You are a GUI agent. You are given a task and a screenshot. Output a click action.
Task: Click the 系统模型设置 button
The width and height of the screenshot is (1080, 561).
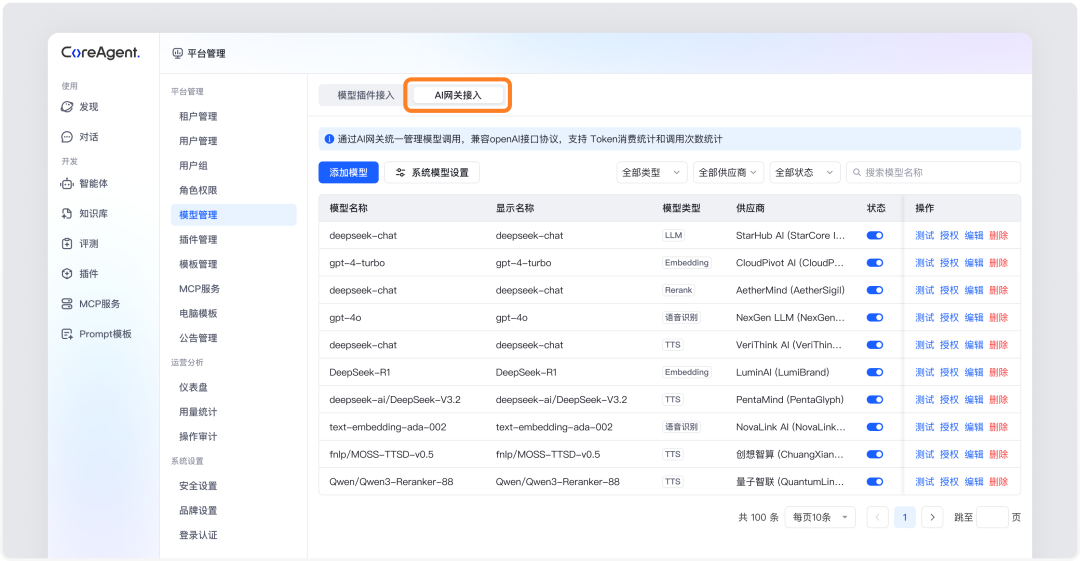click(x=432, y=172)
